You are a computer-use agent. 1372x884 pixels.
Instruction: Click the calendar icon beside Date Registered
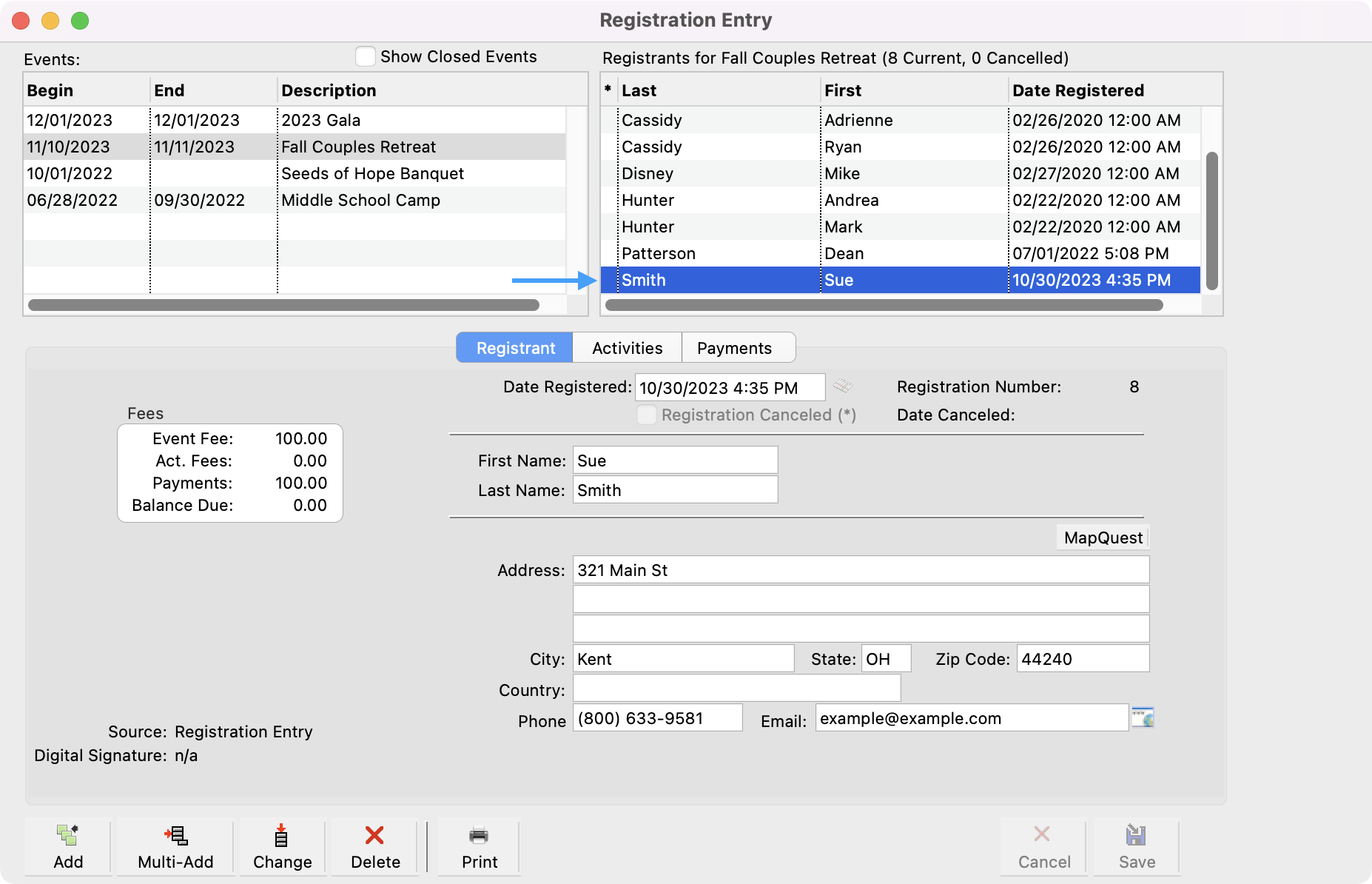click(x=842, y=386)
